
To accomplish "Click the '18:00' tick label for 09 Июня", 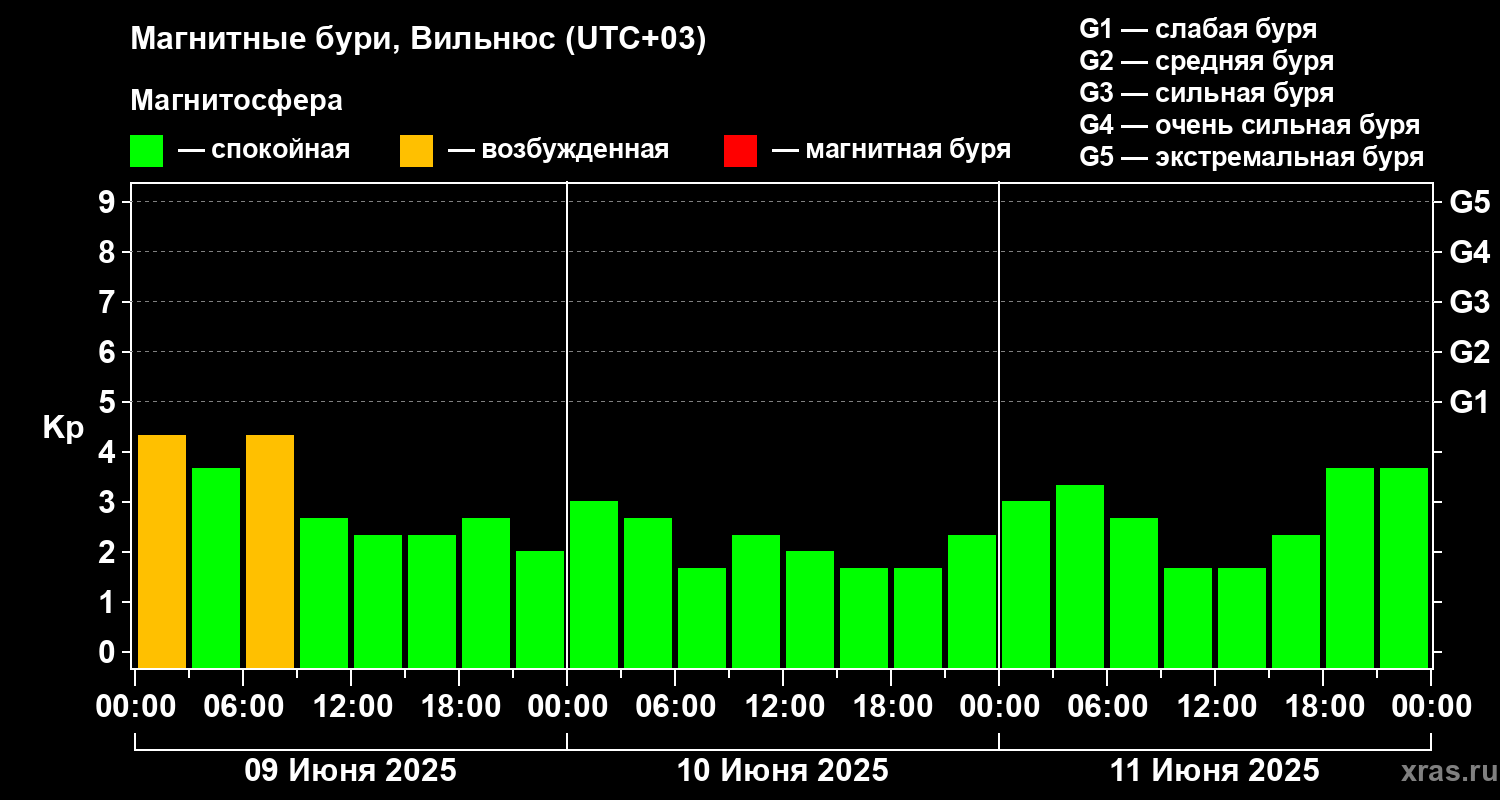I will [x=459, y=707].
